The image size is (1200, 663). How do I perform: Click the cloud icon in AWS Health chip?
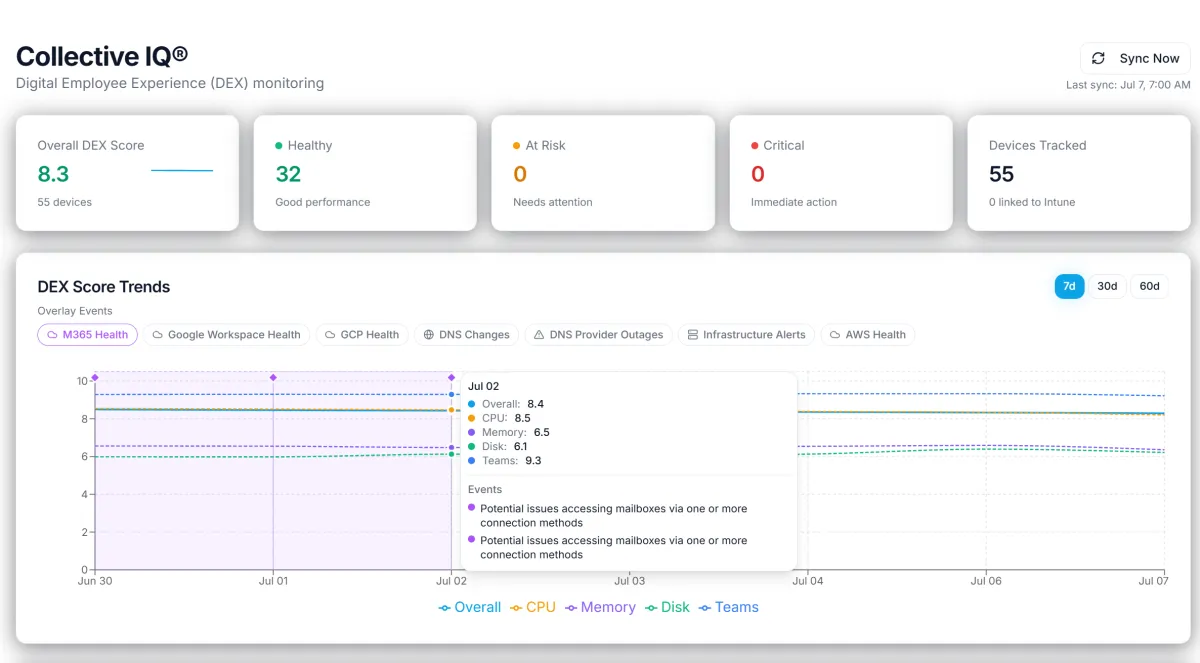tap(836, 335)
